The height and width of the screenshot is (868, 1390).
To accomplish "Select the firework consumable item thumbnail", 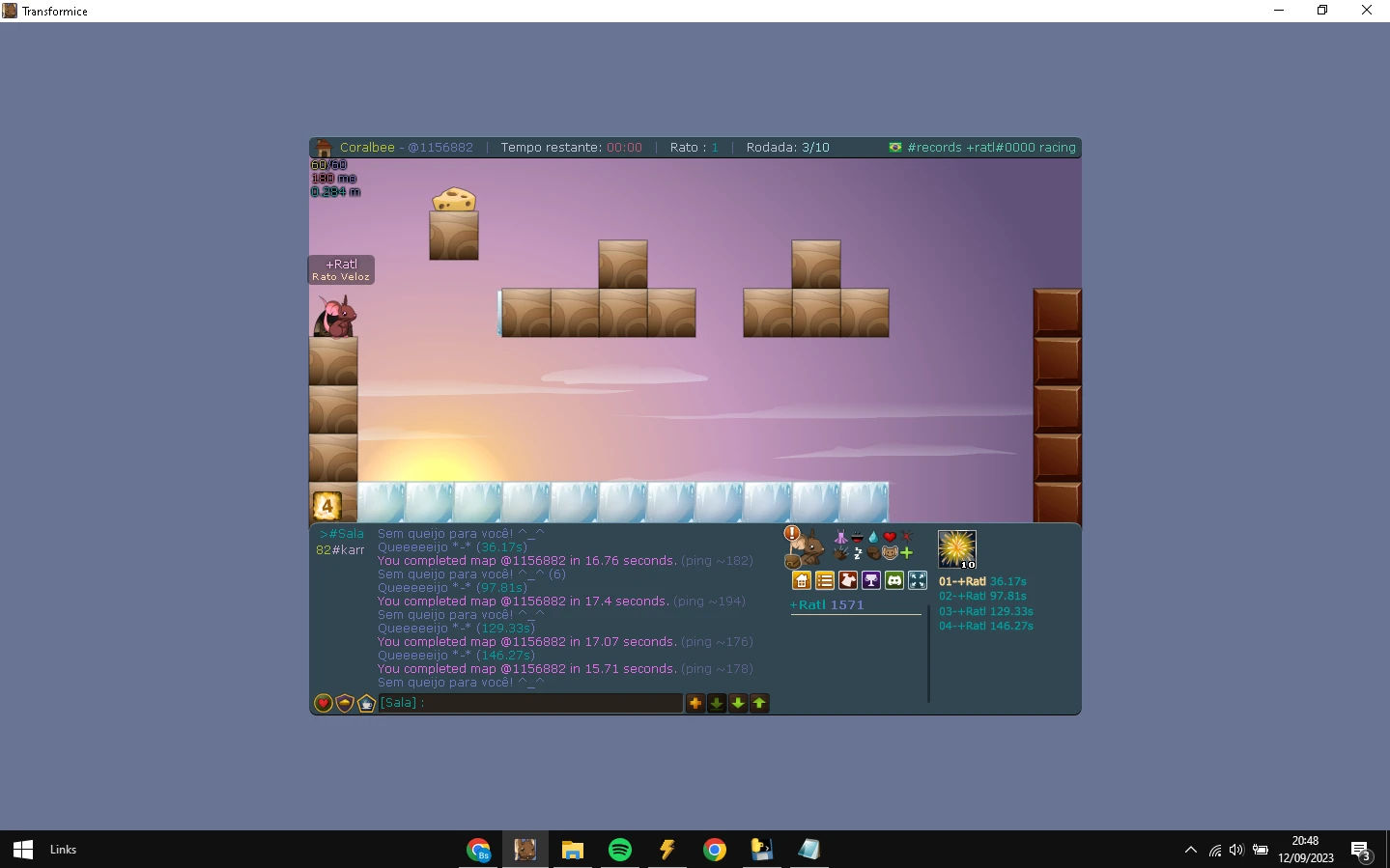I will pyautogui.click(x=956, y=549).
